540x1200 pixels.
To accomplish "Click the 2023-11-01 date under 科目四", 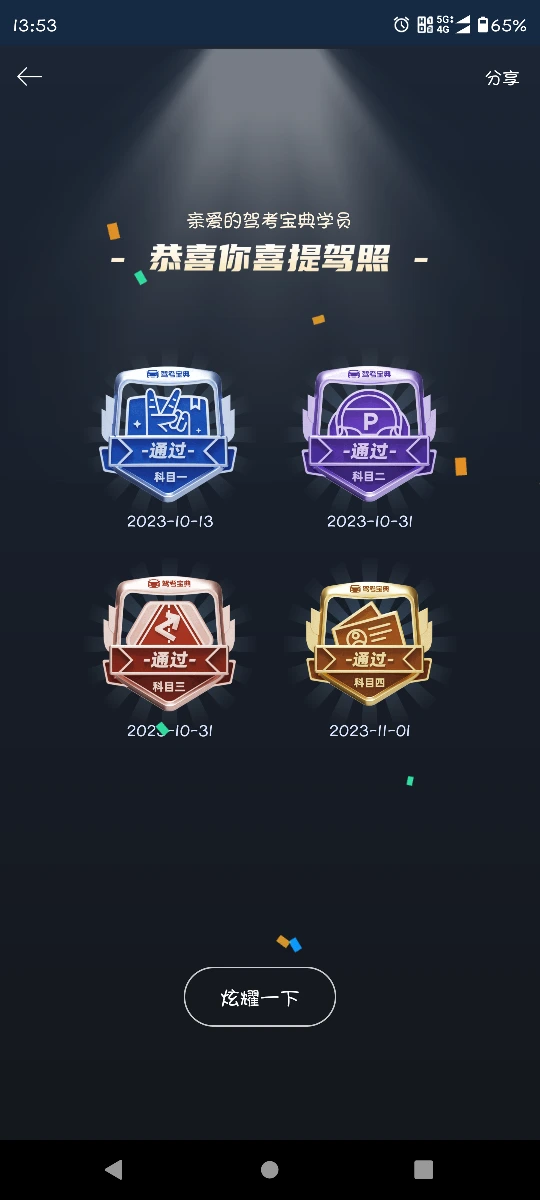I will pyautogui.click(x=370, y=731).
